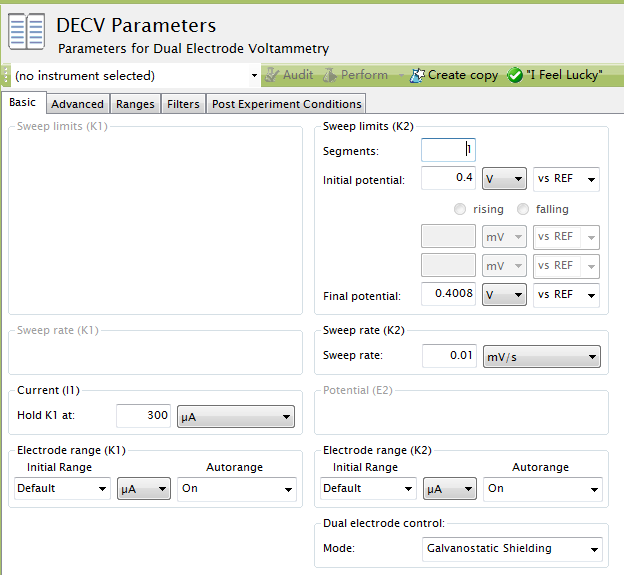
Task: Click the Perform experiment icon
Action: click(329, 75)
